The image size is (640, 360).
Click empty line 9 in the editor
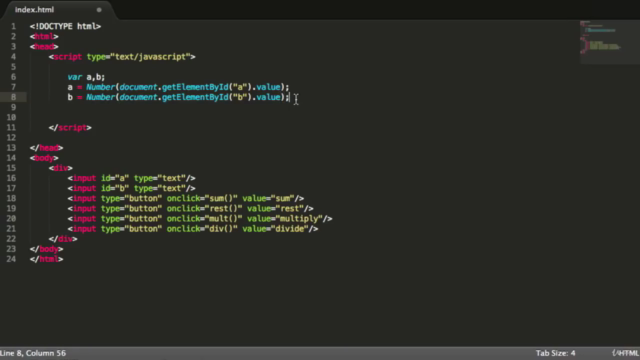click(x=302, y=107)
